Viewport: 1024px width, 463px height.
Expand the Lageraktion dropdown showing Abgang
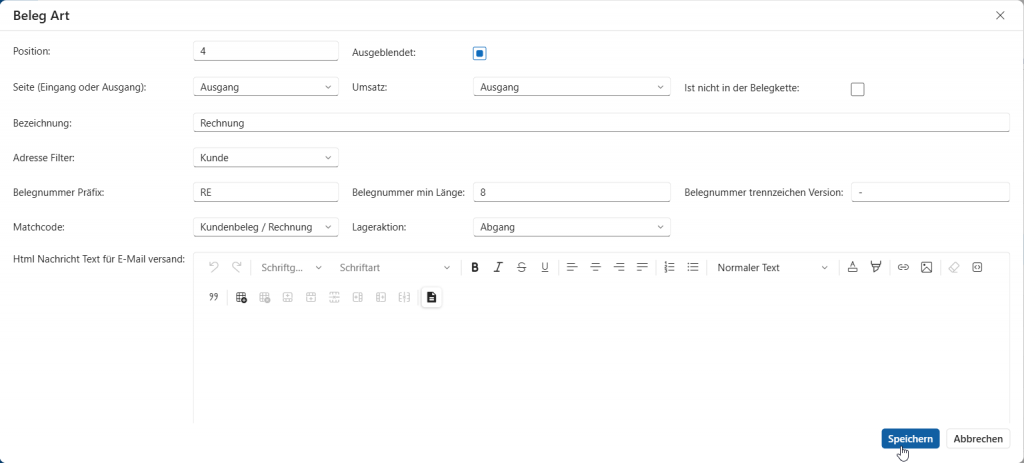(570, 227)
